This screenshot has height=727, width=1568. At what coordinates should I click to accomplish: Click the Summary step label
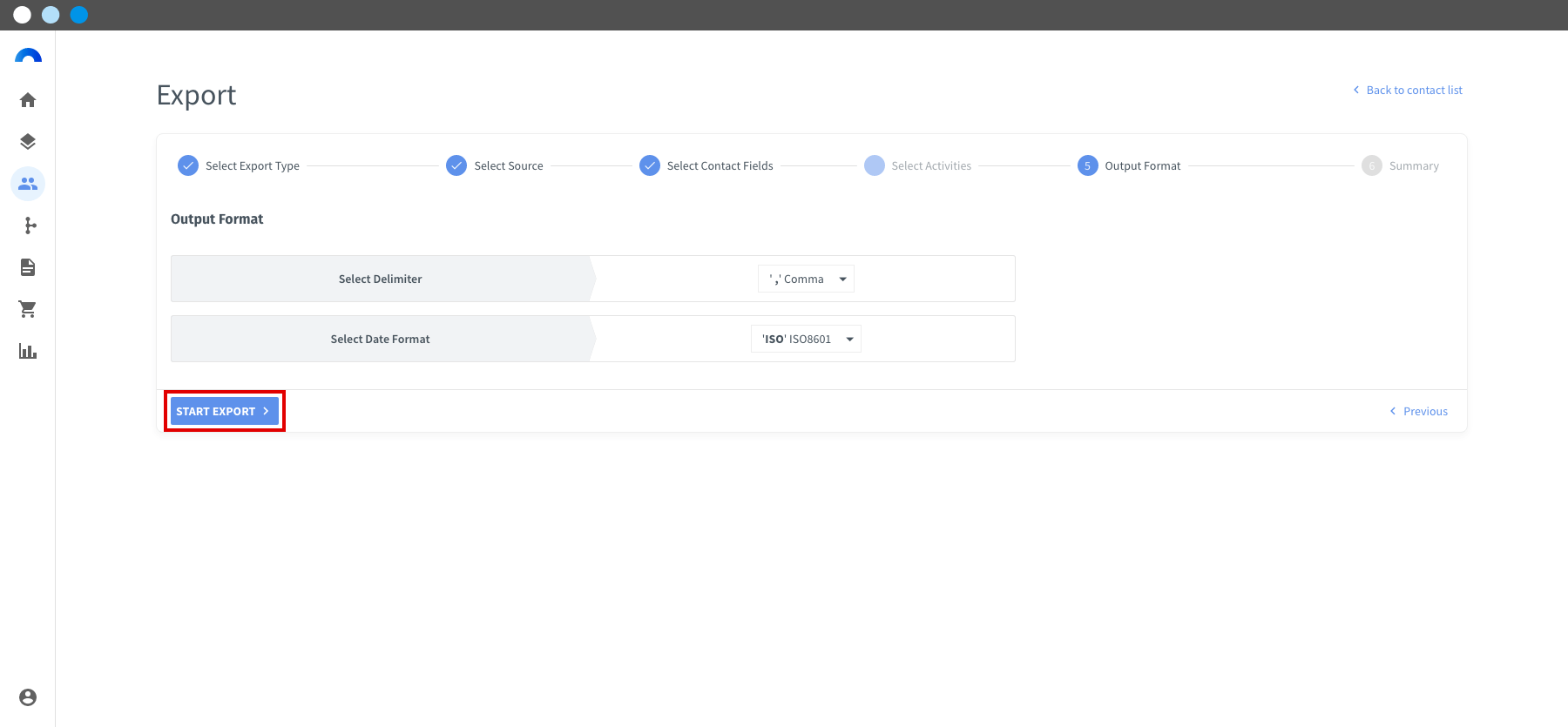[x=1414, y=165]
